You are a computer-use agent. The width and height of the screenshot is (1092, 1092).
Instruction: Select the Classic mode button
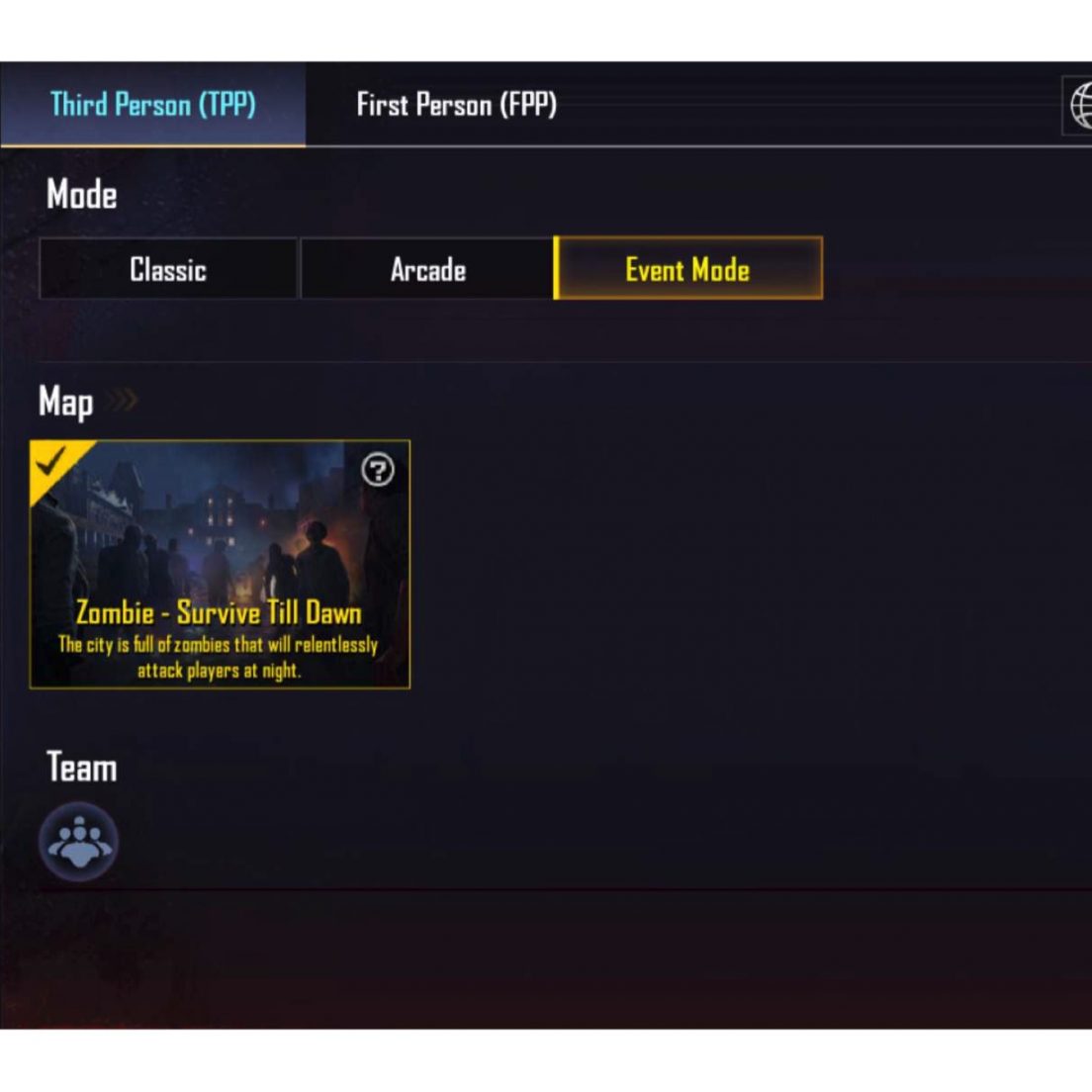(x=168, y=269)
